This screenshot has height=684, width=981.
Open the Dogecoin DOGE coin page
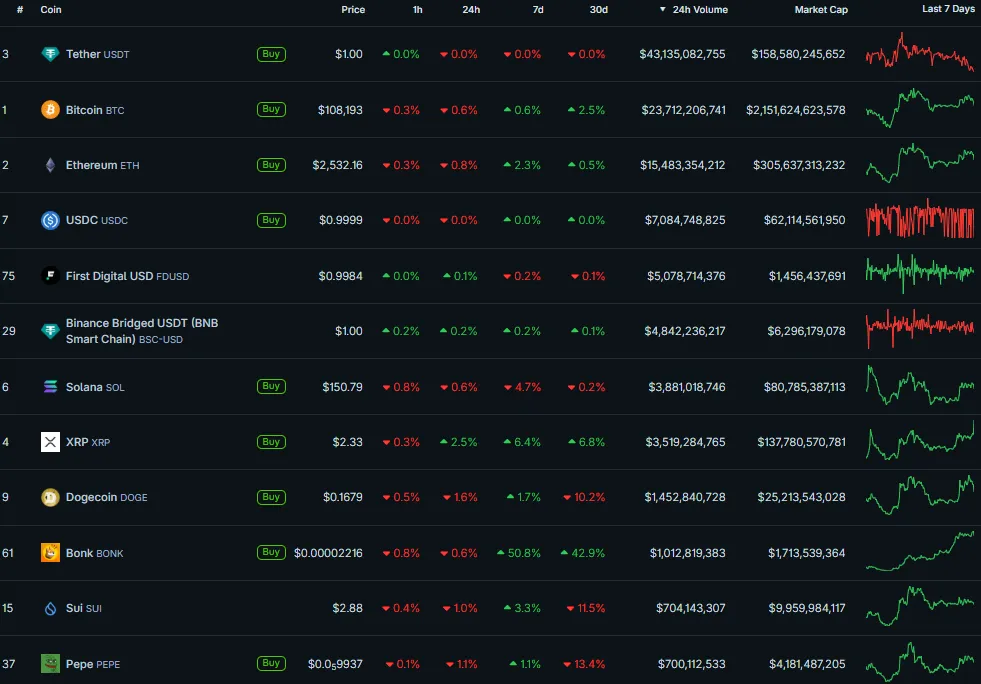tap(107, 497)
